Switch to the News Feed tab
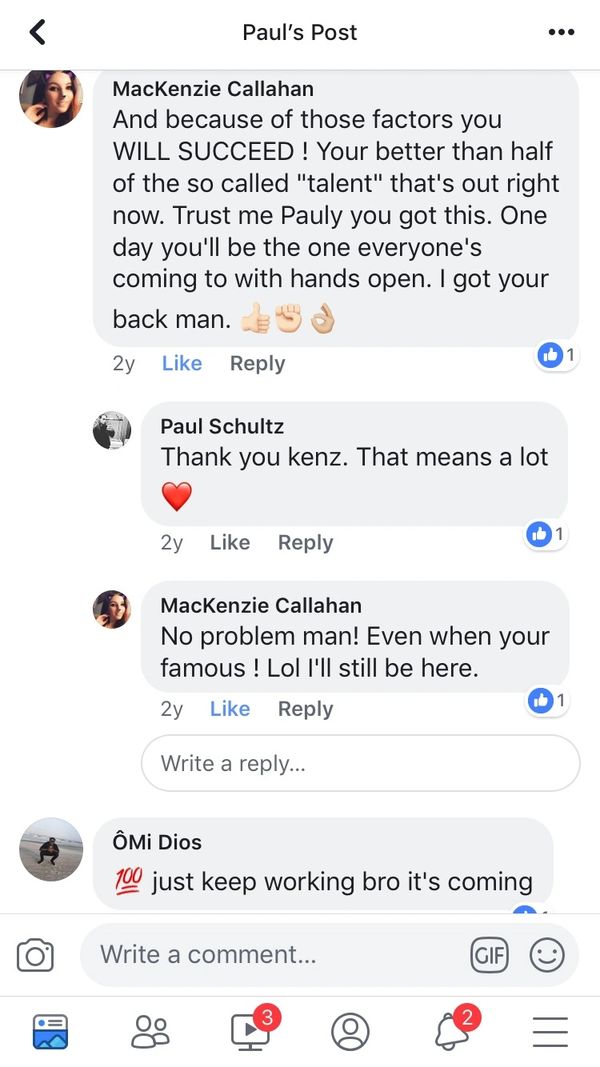 click(49, 1031)
